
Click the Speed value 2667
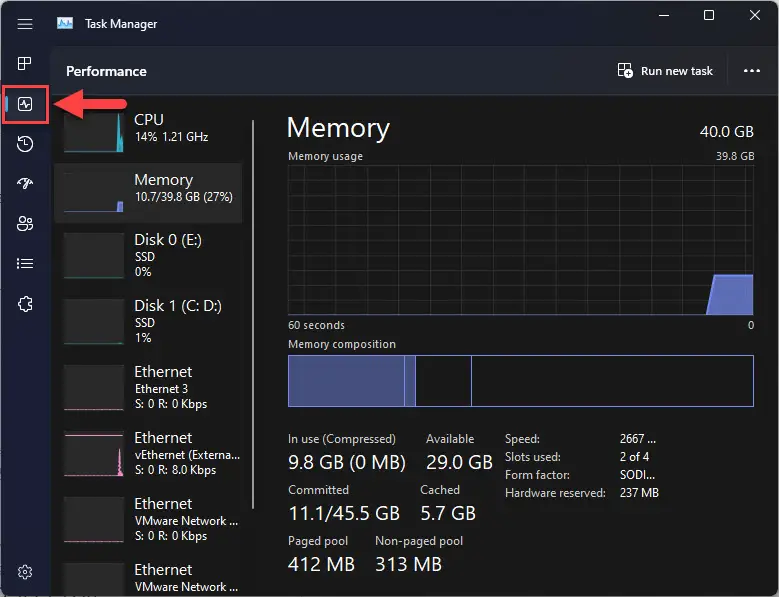[x=637, y=439]
